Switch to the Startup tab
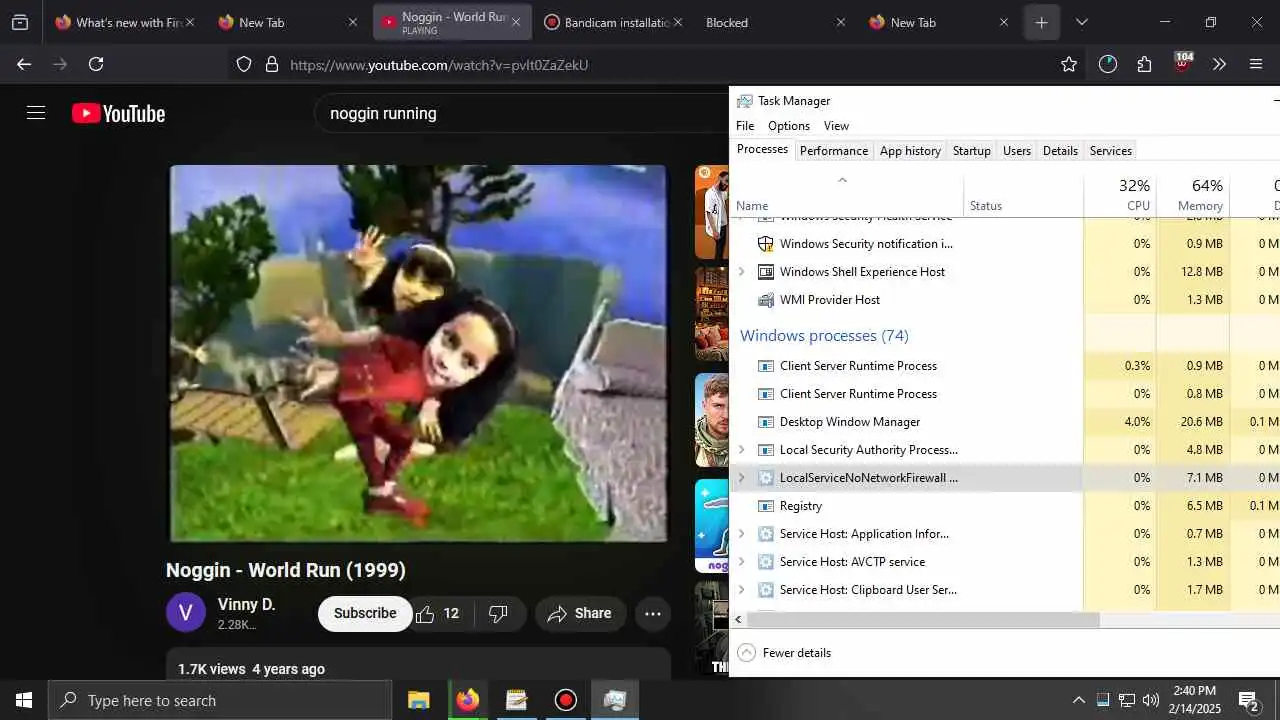The width and height of the screenshot is (1280, 720). click(971, 151)
